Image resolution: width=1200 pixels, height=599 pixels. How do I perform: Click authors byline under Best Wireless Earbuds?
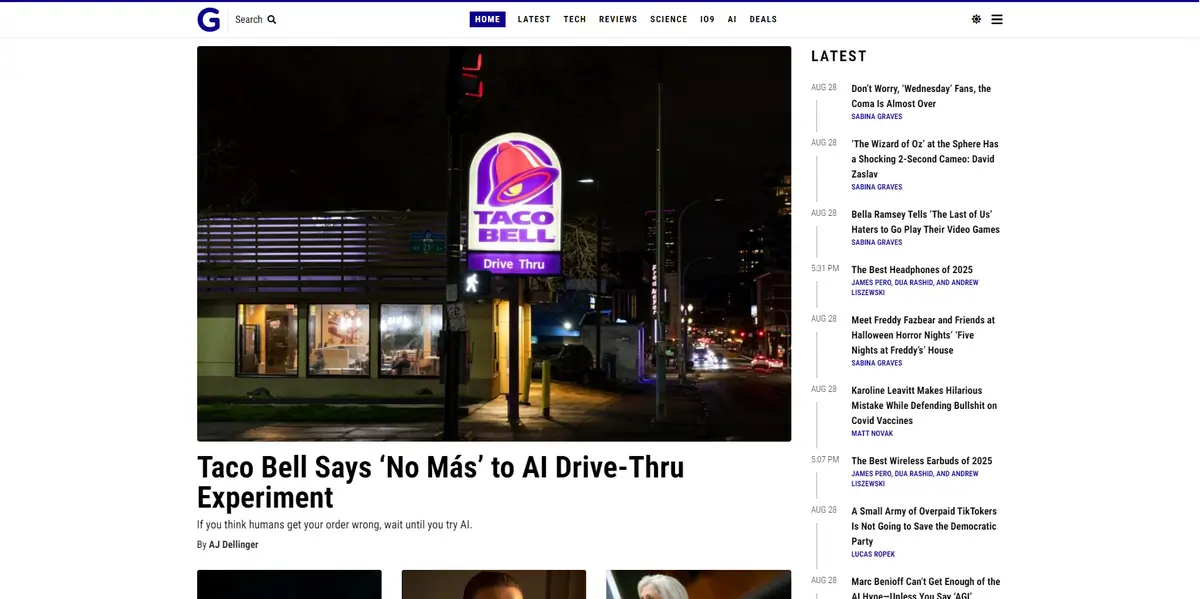[915, 479]
